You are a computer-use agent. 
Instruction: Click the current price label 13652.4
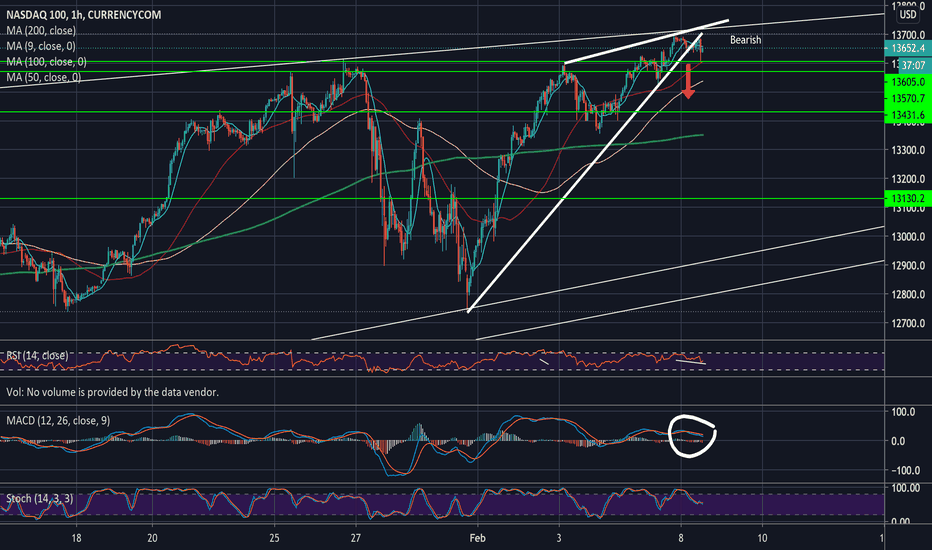[x=908, y=48]
